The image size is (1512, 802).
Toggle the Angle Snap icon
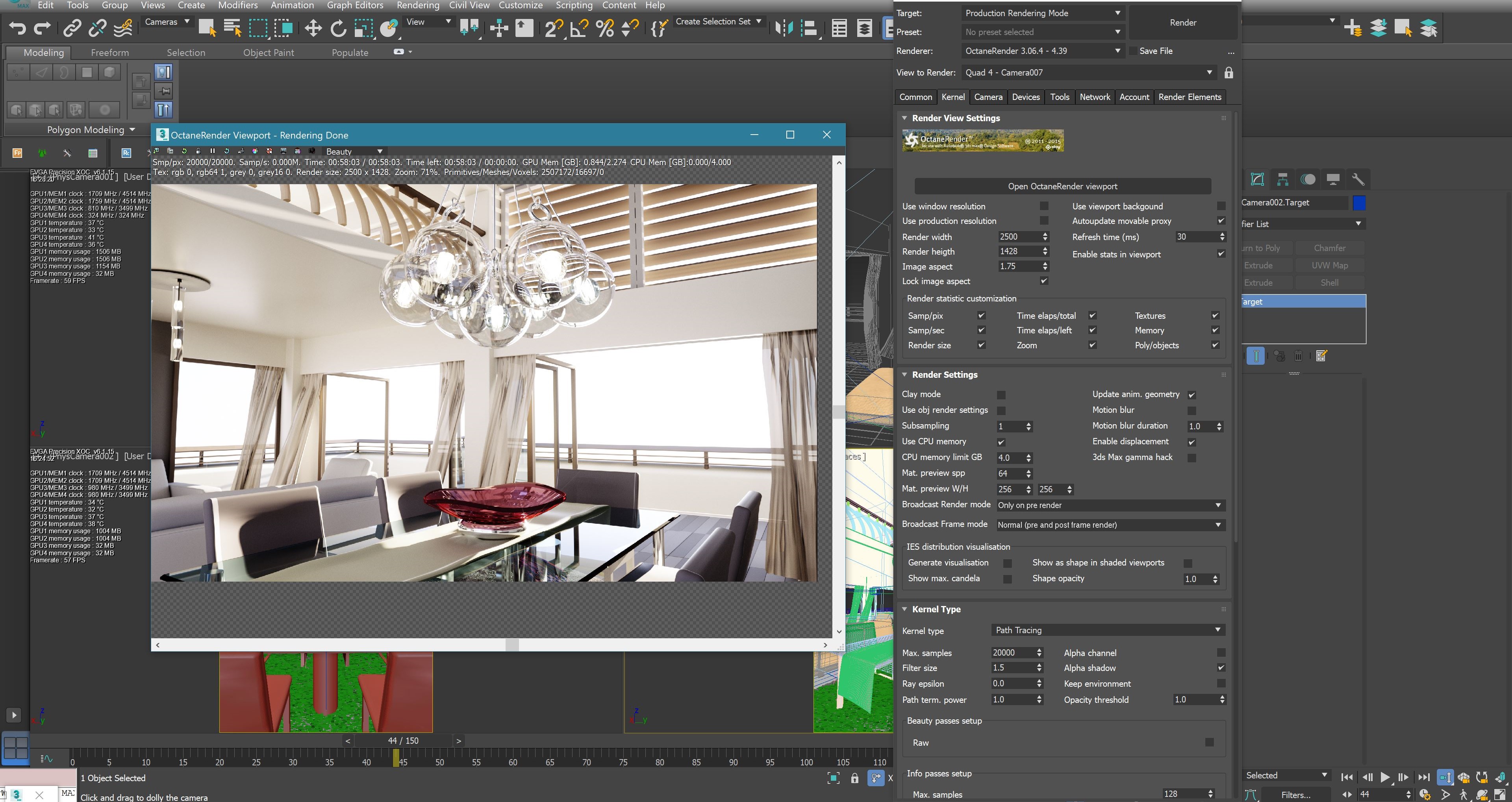tap(579, 28)
